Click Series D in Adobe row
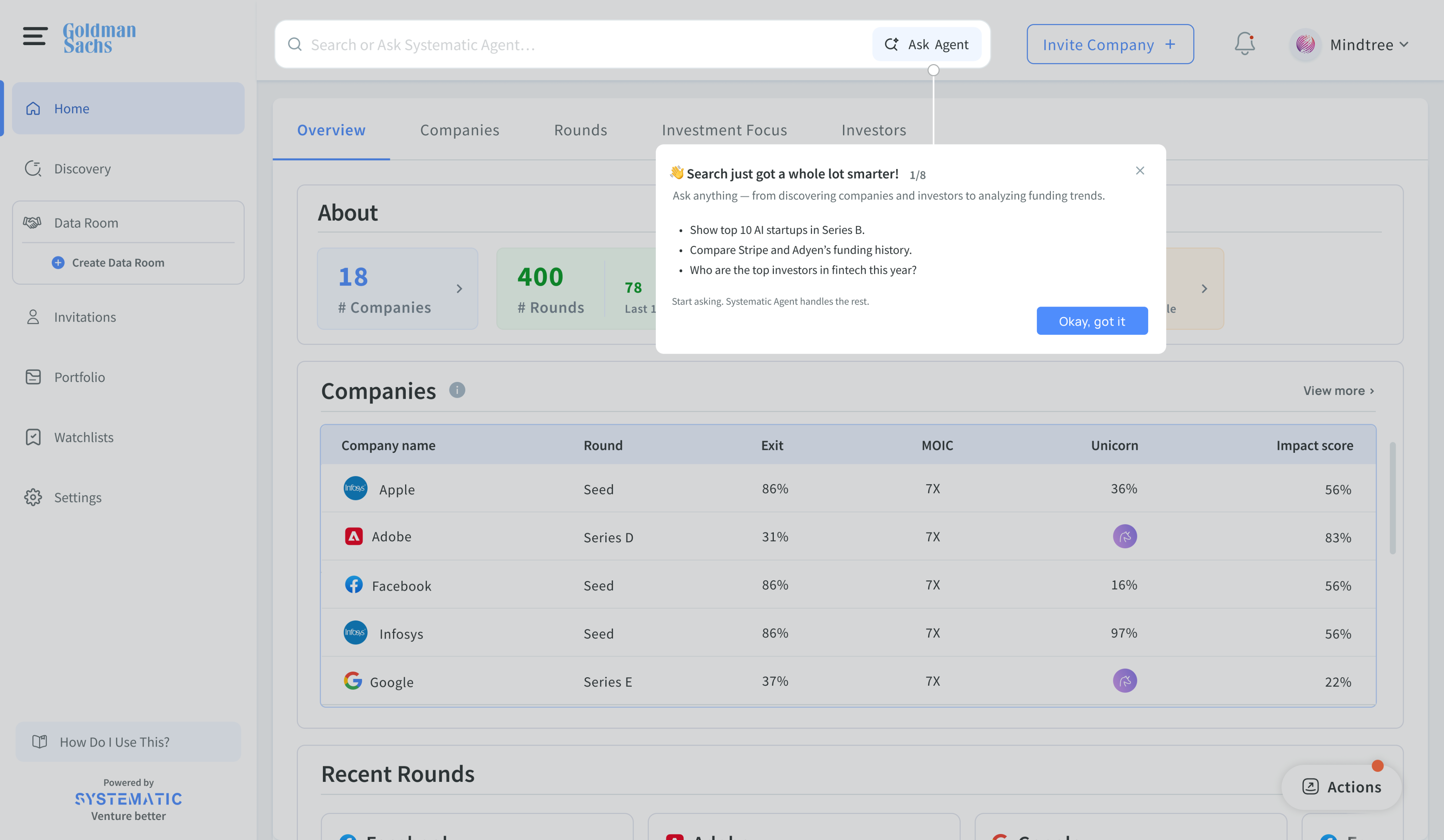Image resolution: width=1444 pixels, height=840 pixels. [x=608, y=537]
